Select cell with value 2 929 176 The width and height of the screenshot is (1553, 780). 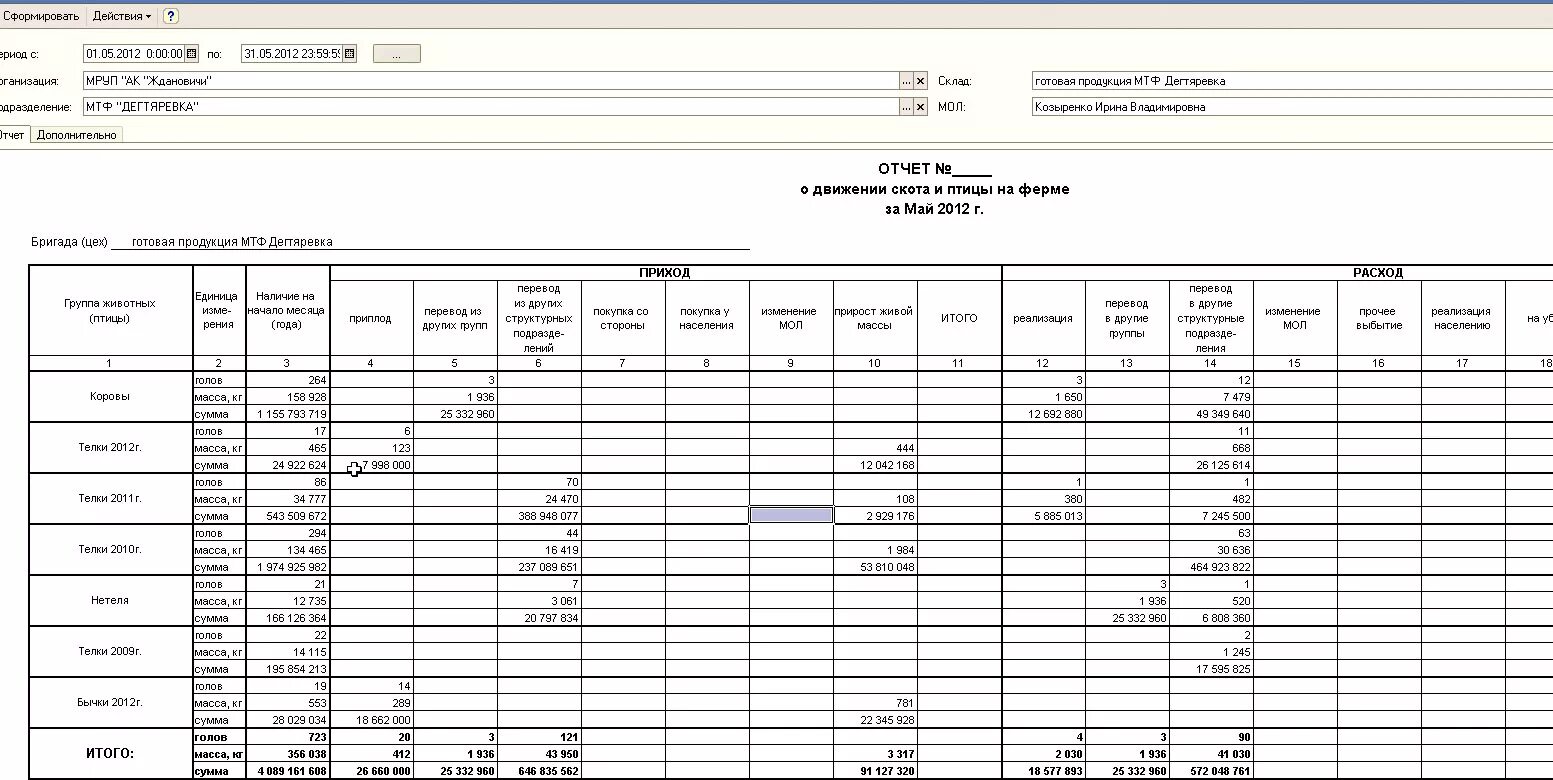[874, 515]
